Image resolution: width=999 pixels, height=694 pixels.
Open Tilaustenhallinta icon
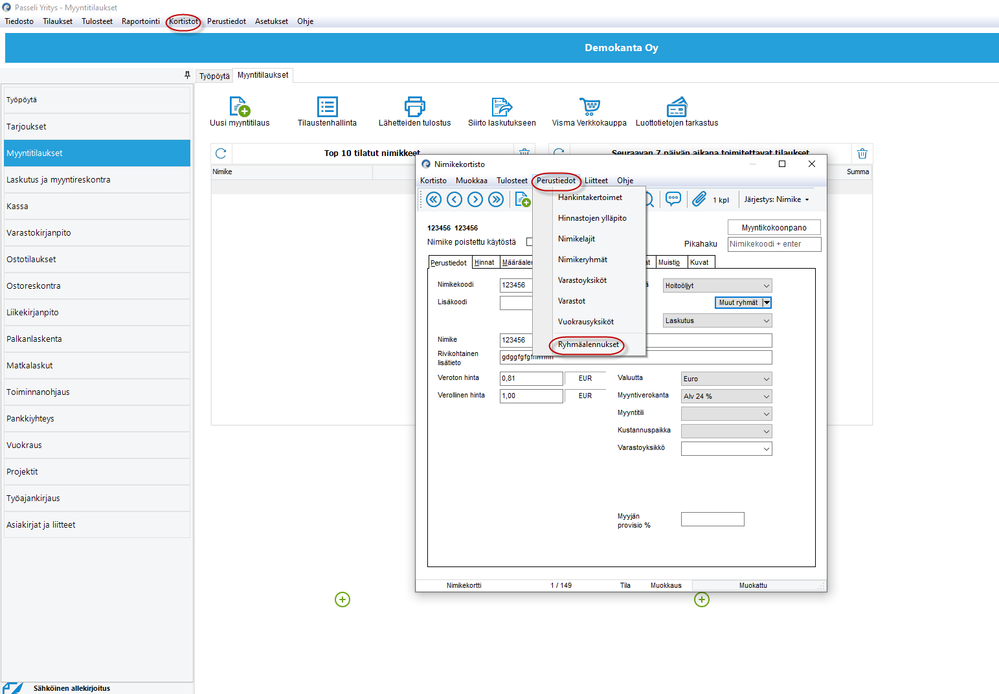point(327,106)
